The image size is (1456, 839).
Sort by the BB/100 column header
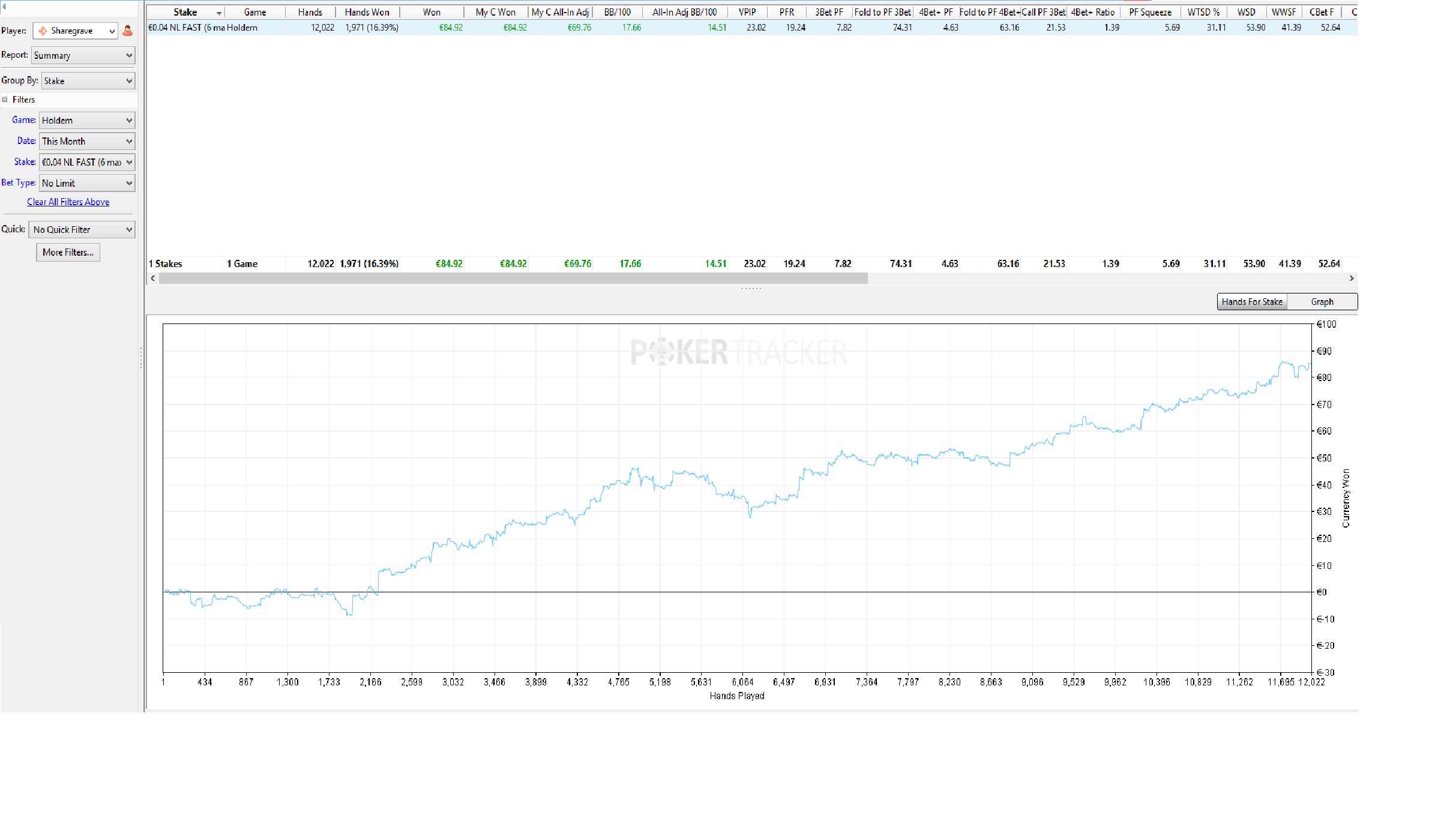[x=617, y=12]
